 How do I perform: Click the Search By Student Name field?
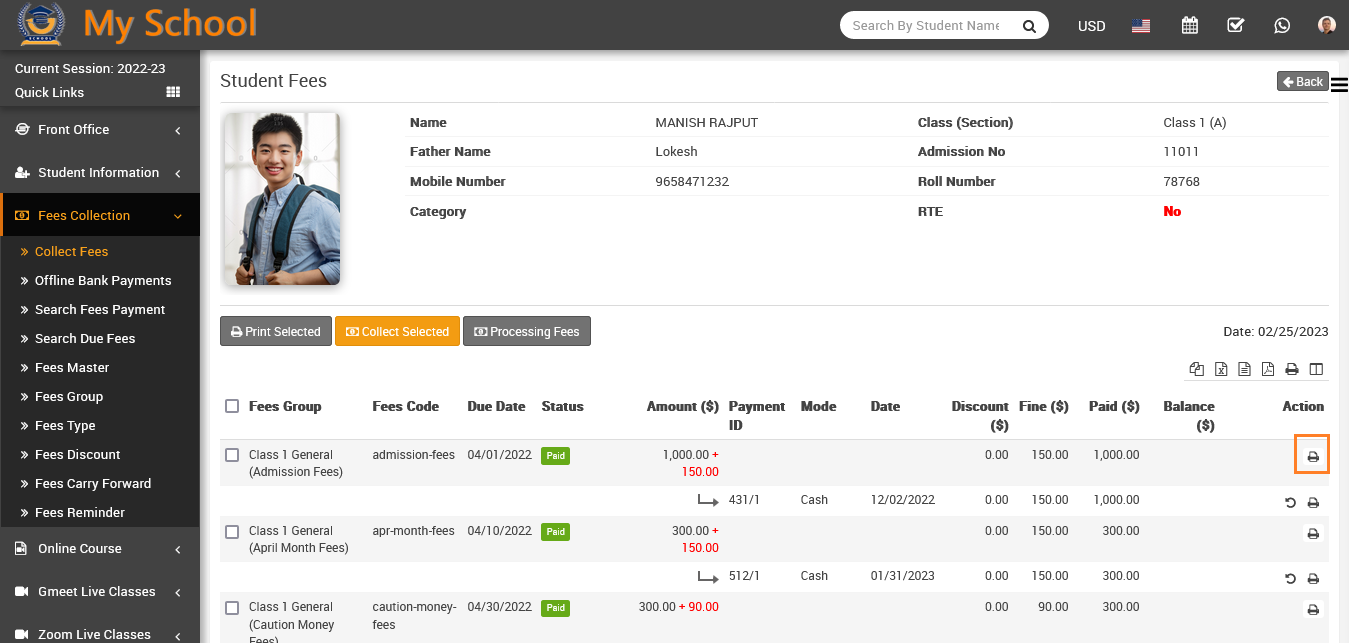[926, 26]
